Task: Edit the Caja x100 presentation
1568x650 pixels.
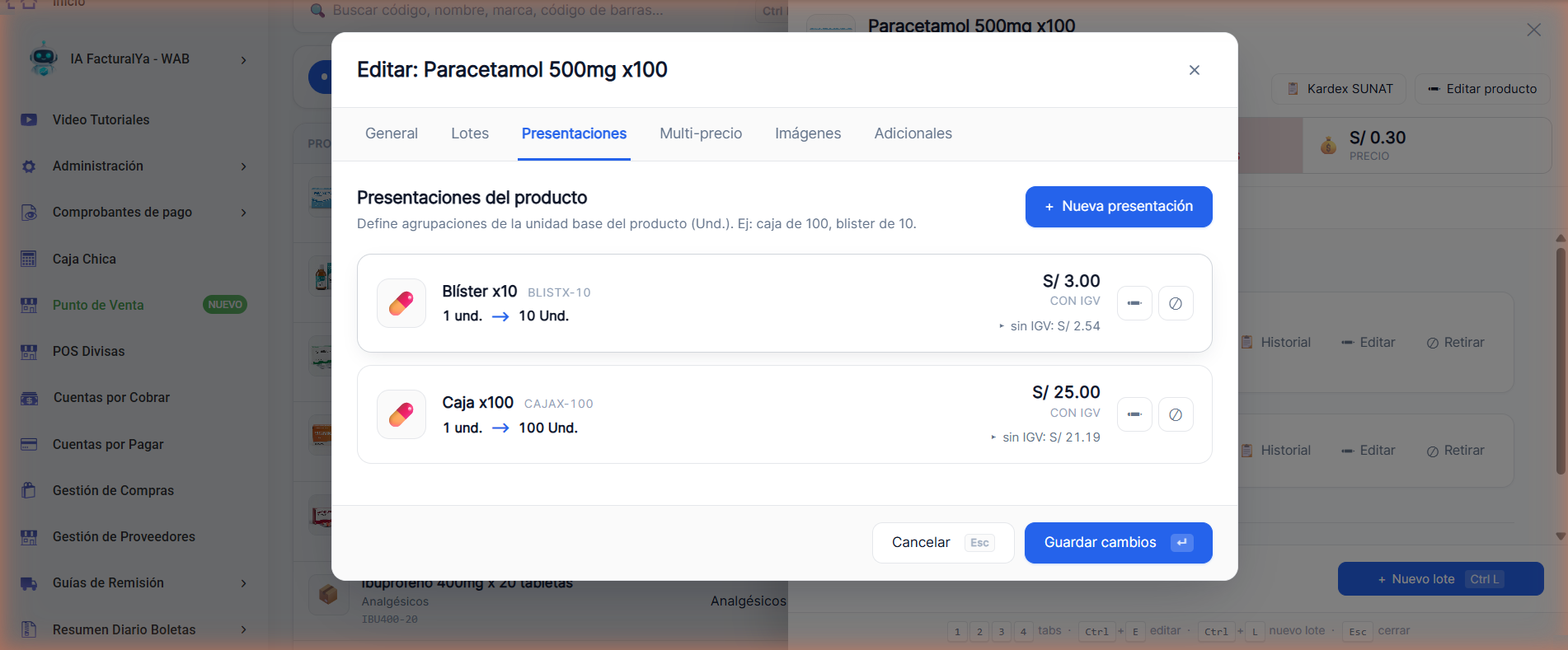Action: click(x=1134, y=414)
